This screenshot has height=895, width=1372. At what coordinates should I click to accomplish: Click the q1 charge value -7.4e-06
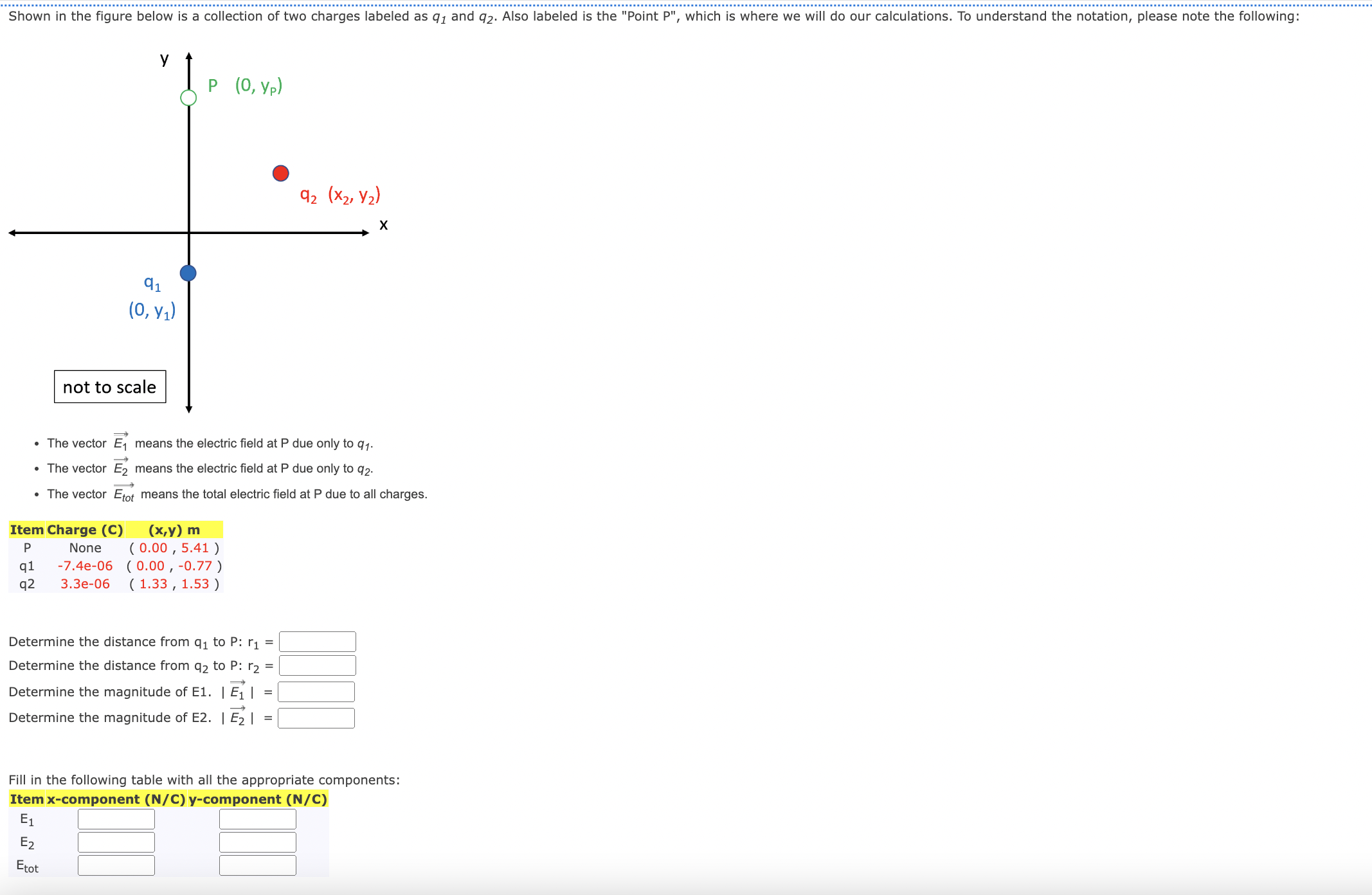tap(85, 566)
